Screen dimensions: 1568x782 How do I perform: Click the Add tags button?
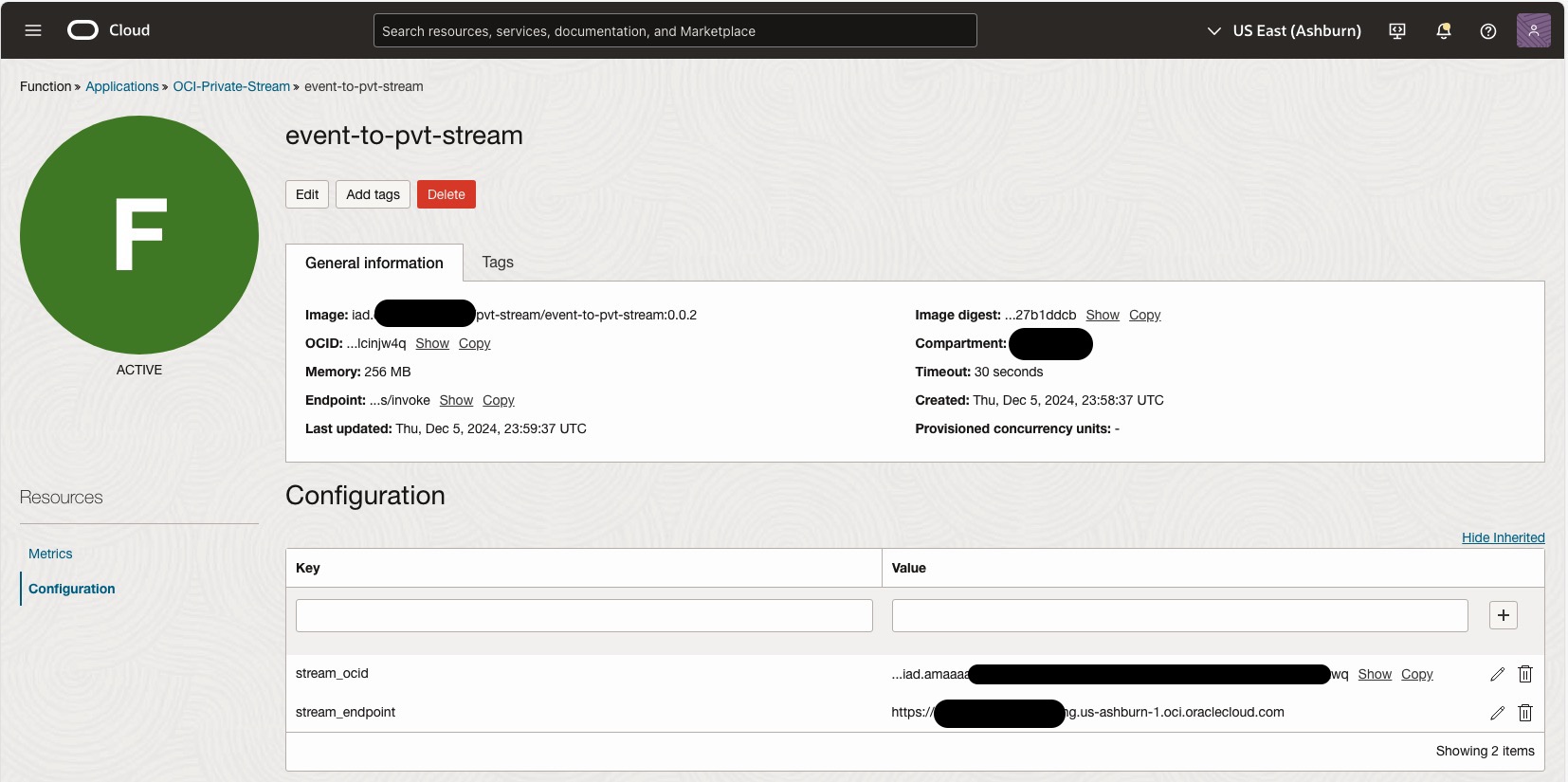[373, 194]
